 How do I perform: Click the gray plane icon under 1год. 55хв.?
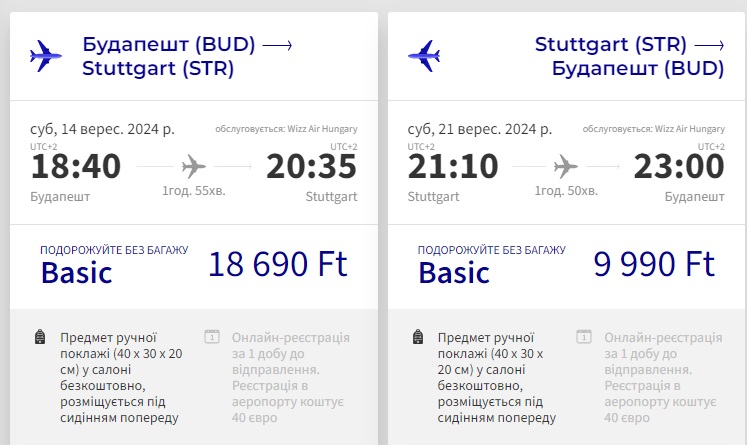click(194, 166)
